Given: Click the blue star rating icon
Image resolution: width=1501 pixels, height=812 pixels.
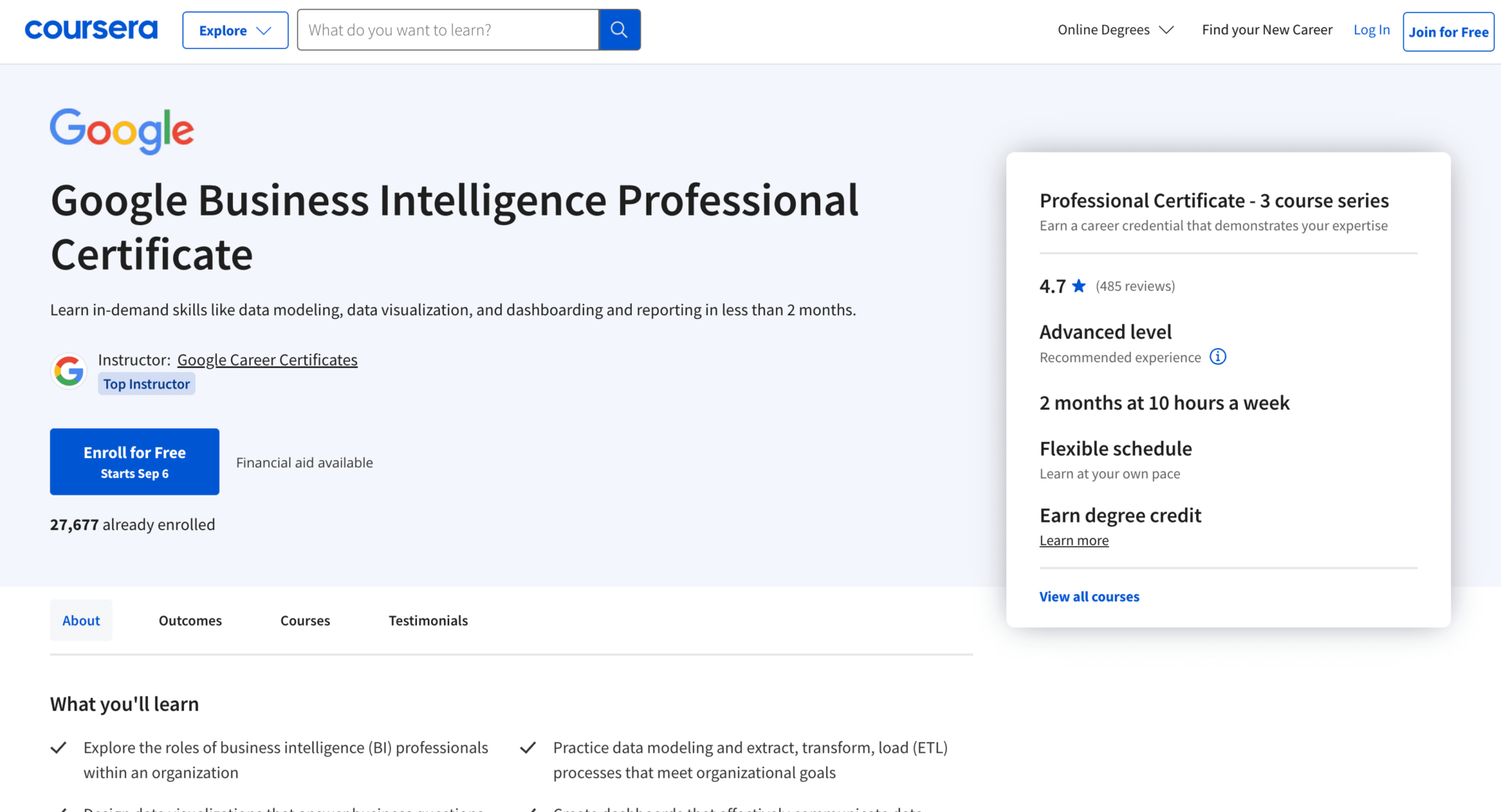Looking at the screenshot, I should (1079, 286).
